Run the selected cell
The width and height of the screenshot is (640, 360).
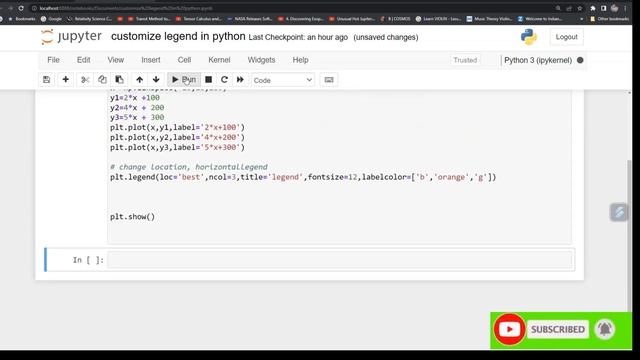(x=184, y=80)
